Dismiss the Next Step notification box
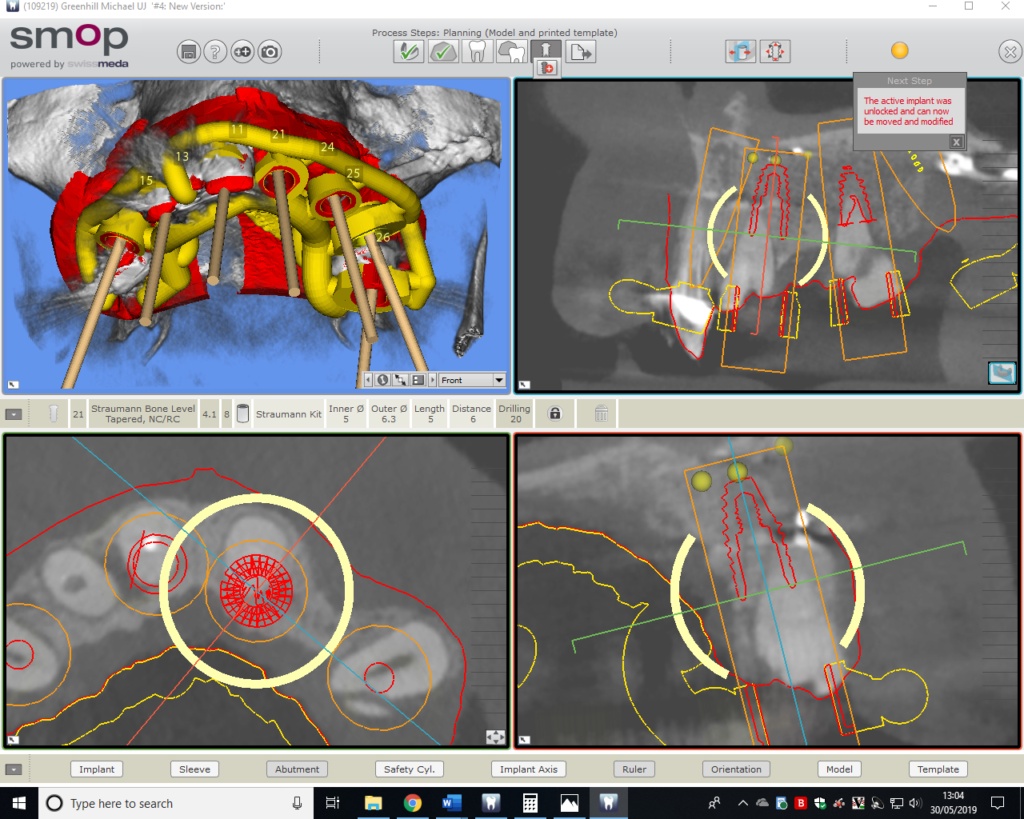The height and width of the screenshot is (819, 1024). tap(956, 142)
